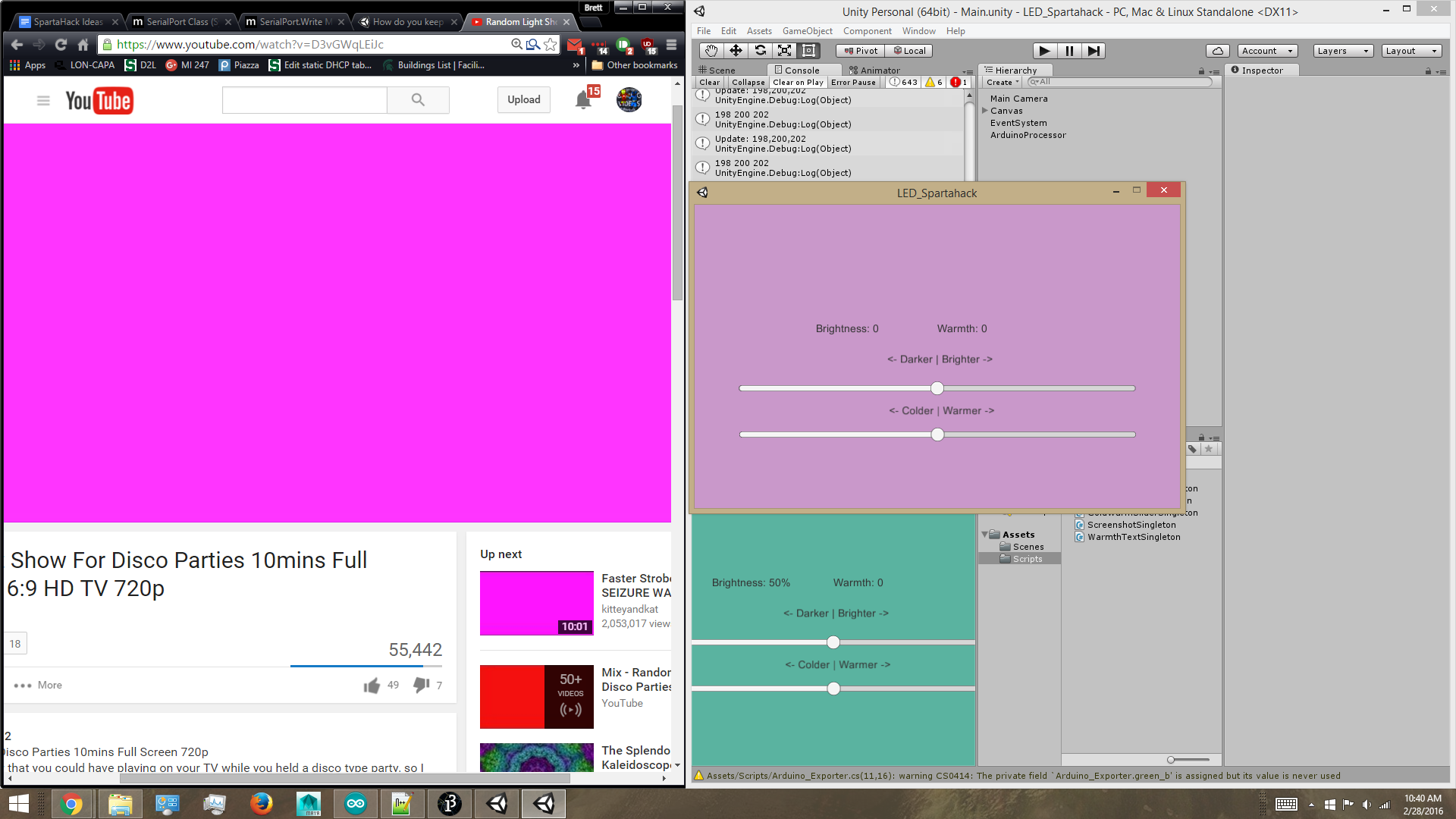Toggle Clear on Play option

(x=798, y=82)
